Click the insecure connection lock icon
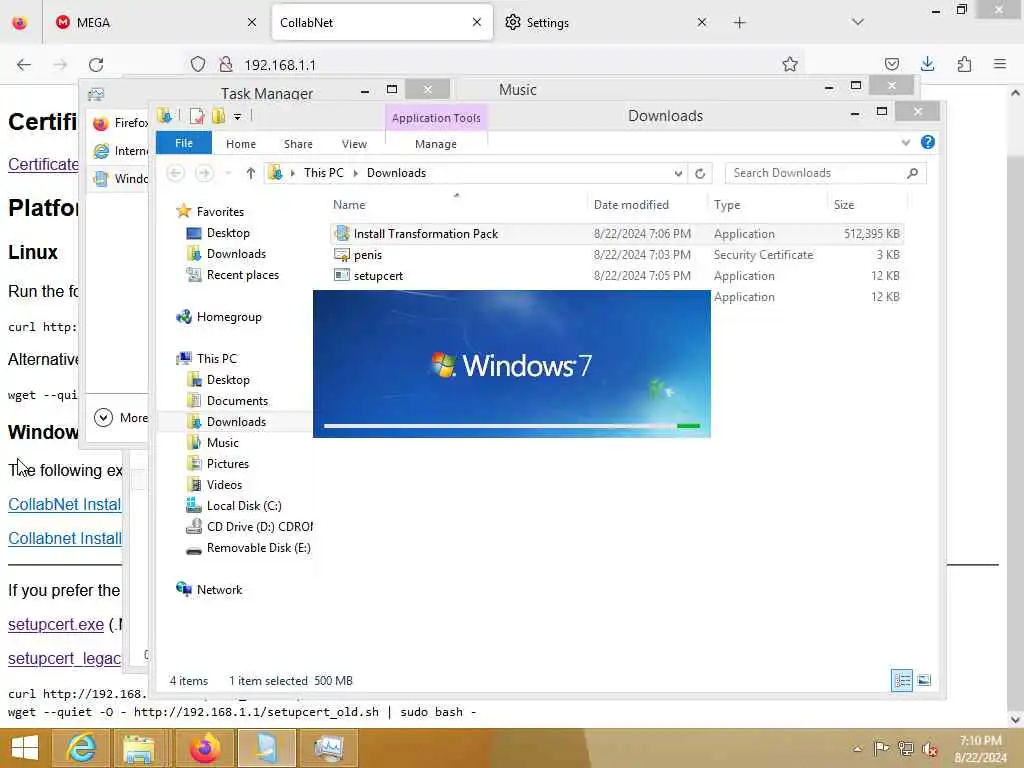The image size is (1024, 768). pos(226,64)
